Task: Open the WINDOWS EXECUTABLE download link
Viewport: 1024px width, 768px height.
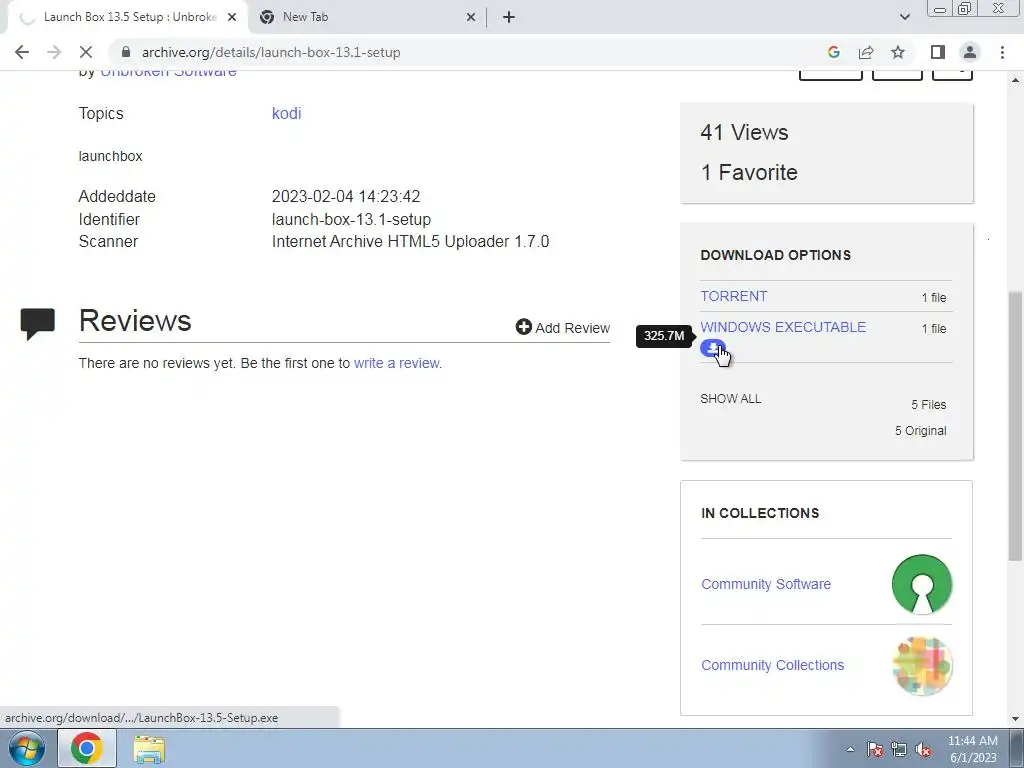Action: click(783, 327)
